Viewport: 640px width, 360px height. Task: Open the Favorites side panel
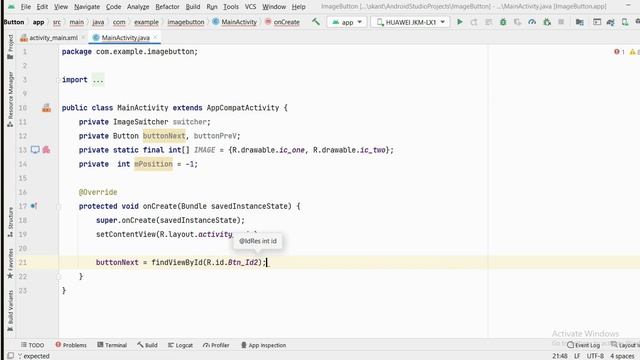coord(10,263)
